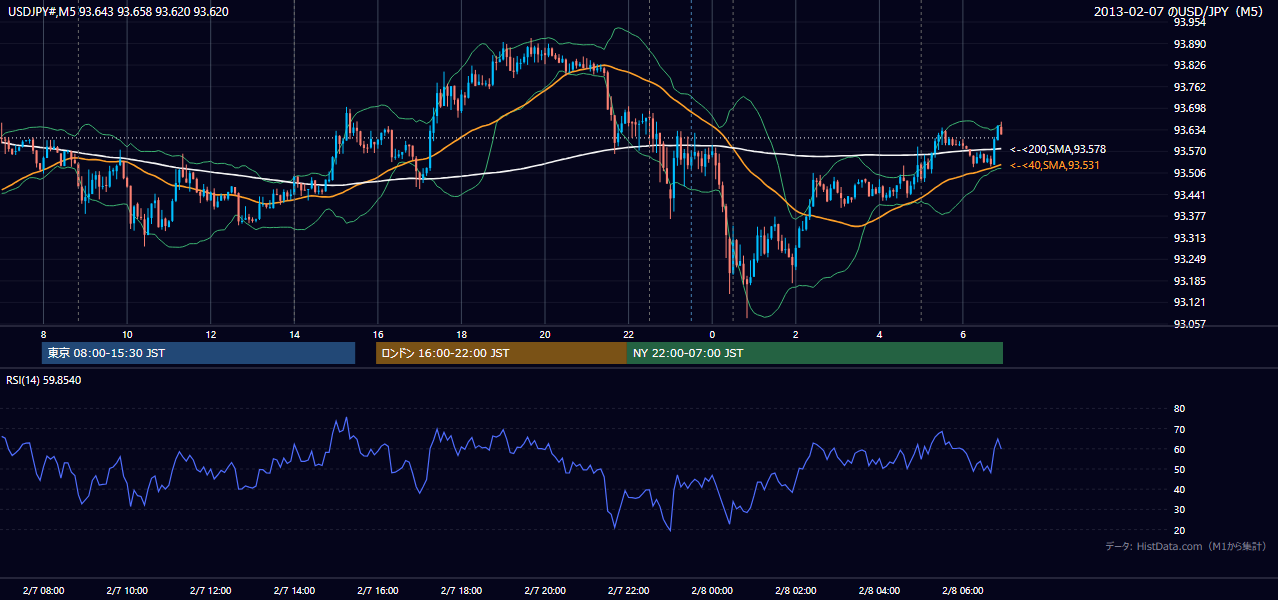The width and height of the screenshot is (1278, 600).
Task: Click the 2/8 00:00 time label
Action: click(x=712, y=590)
